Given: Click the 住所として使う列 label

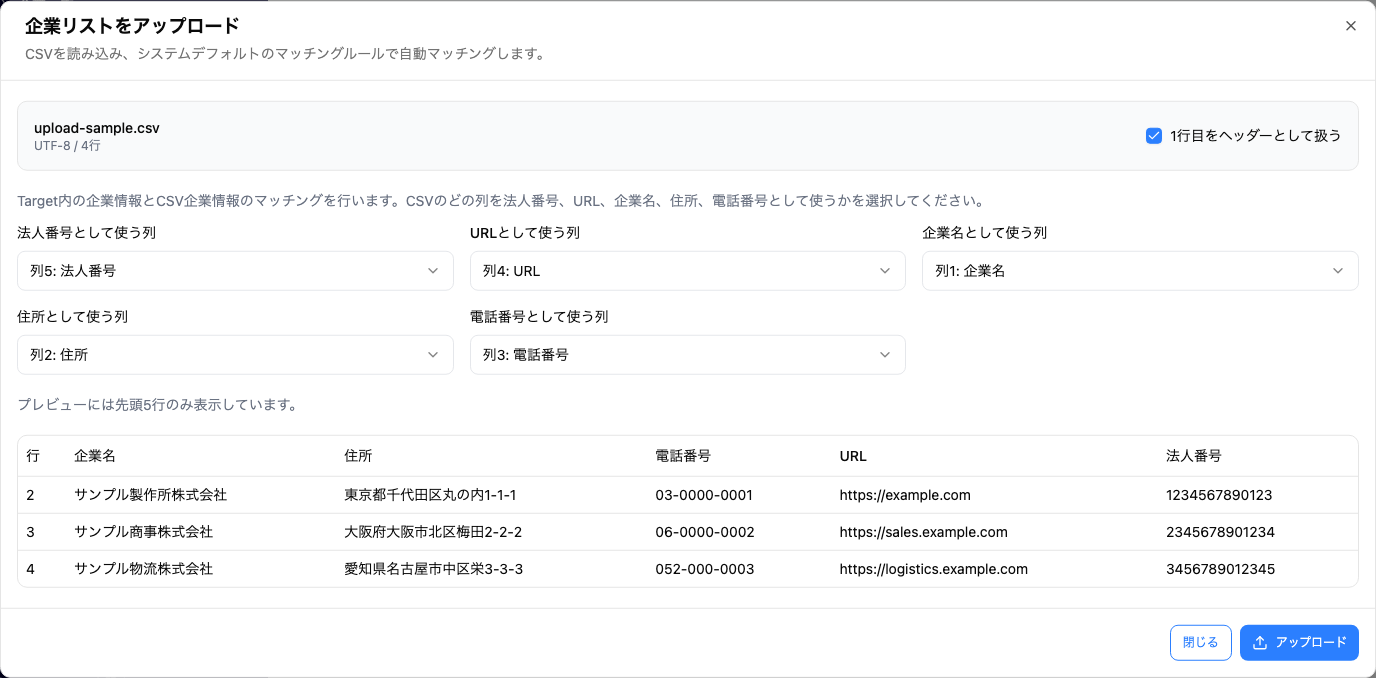Looking at the screenshot, I should [72, 317].
